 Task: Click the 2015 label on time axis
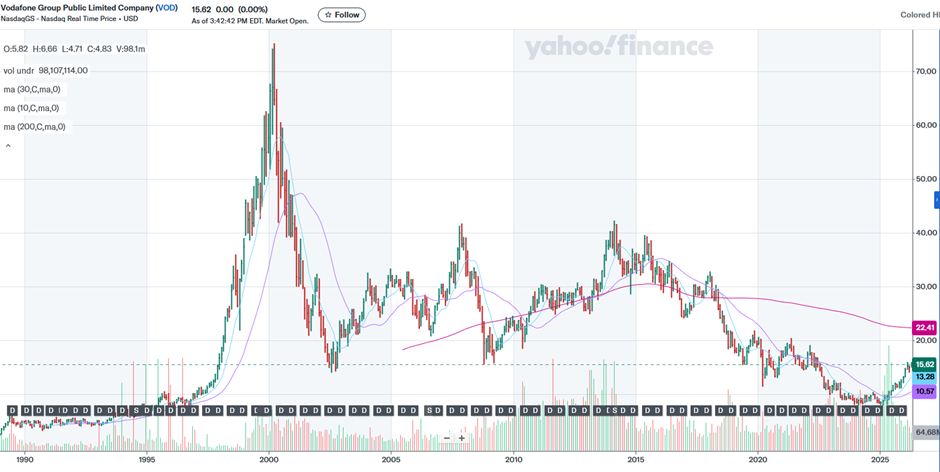pyautogui.click(x=636, y=459)
